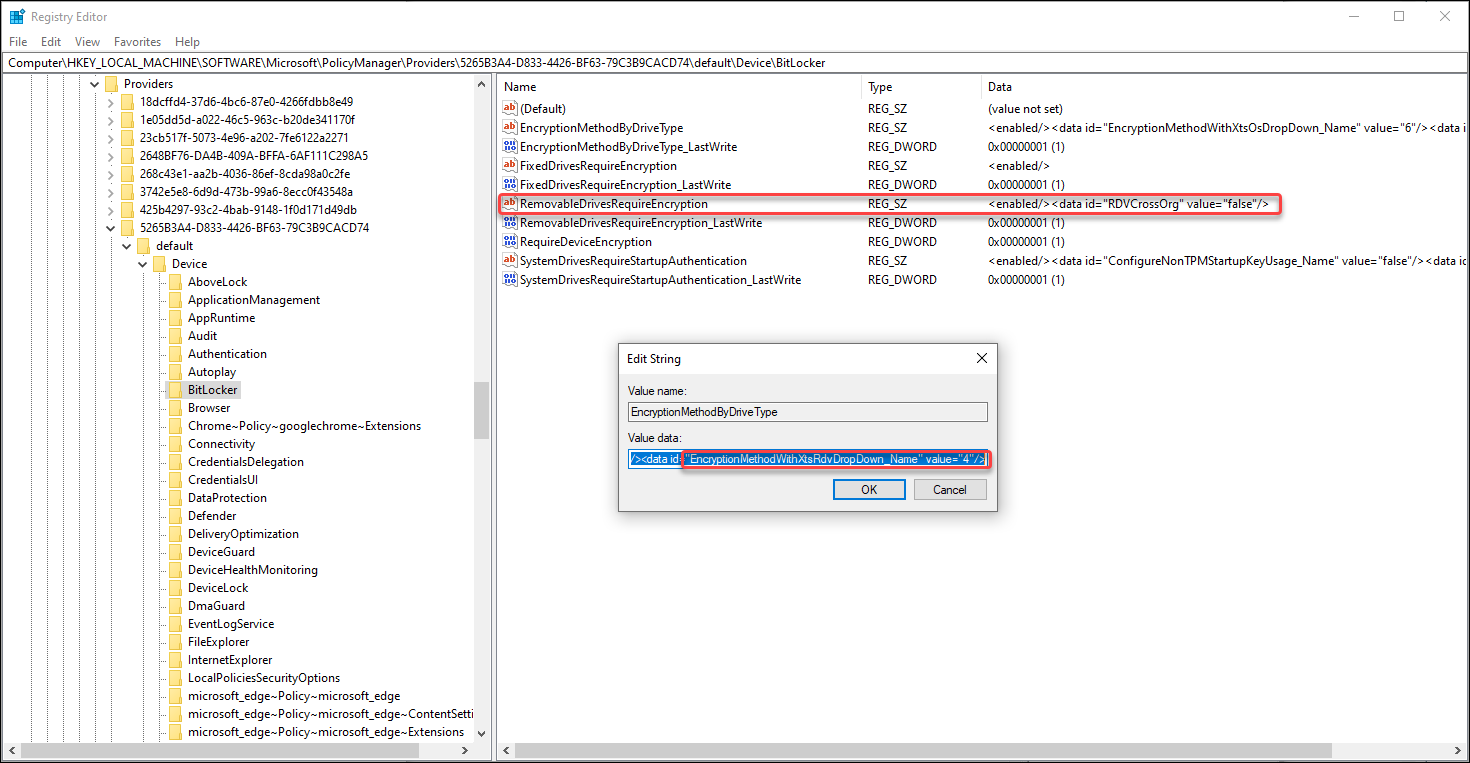Click the Defender folder icon

point(175,516)
